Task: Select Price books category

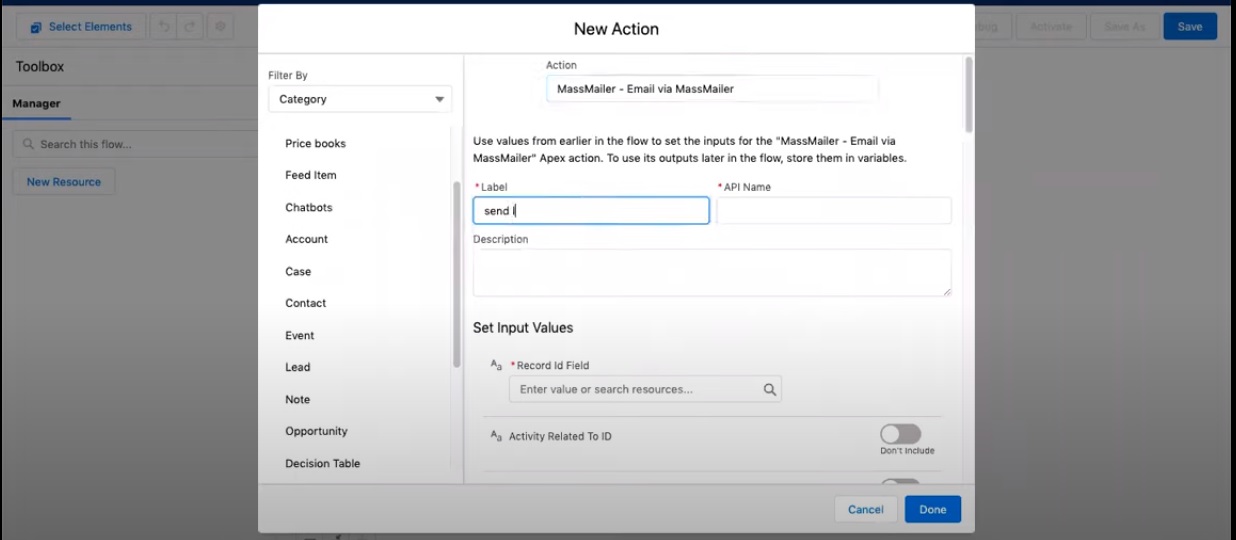Action: coord(315,143)
